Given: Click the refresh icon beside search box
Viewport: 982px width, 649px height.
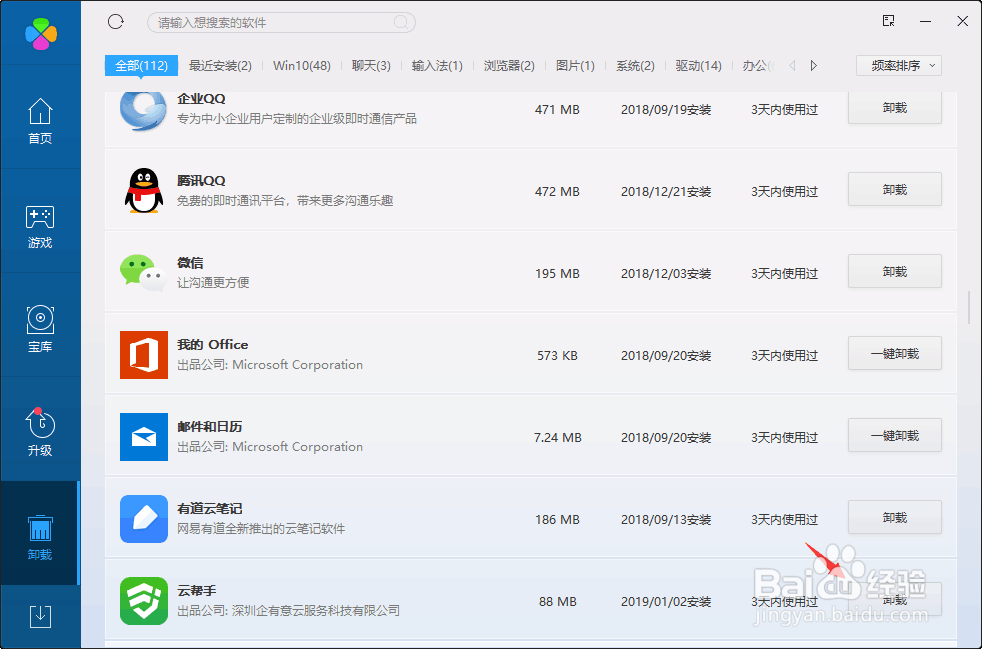Looking at the screenshot, I should coord(116,22).
